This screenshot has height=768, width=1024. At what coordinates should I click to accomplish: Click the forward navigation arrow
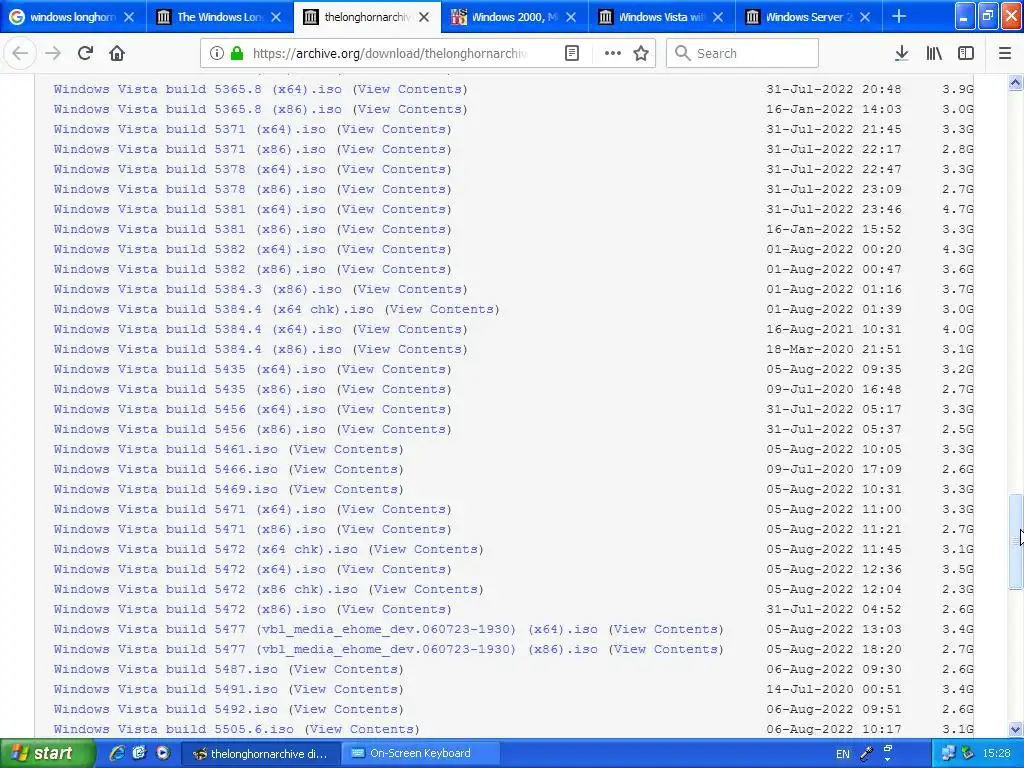pos(53,54)
